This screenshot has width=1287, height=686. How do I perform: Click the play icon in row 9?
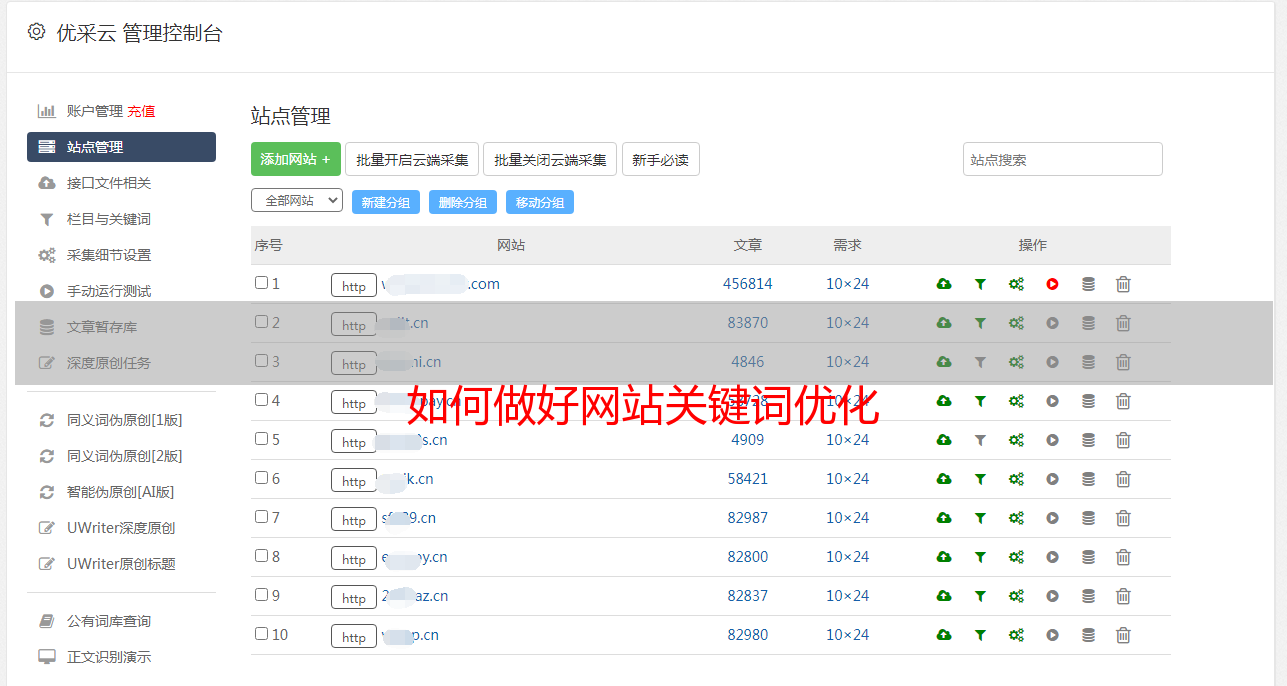1052,596
